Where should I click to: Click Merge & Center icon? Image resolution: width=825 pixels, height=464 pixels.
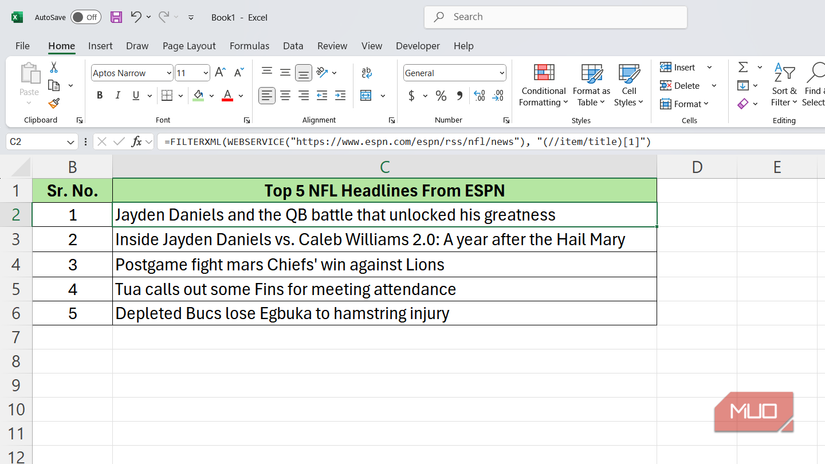click(x=366, y=95)
